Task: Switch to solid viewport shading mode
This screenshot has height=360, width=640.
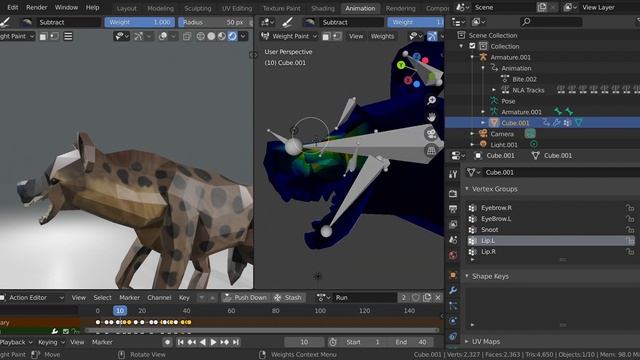Action: 211,36
